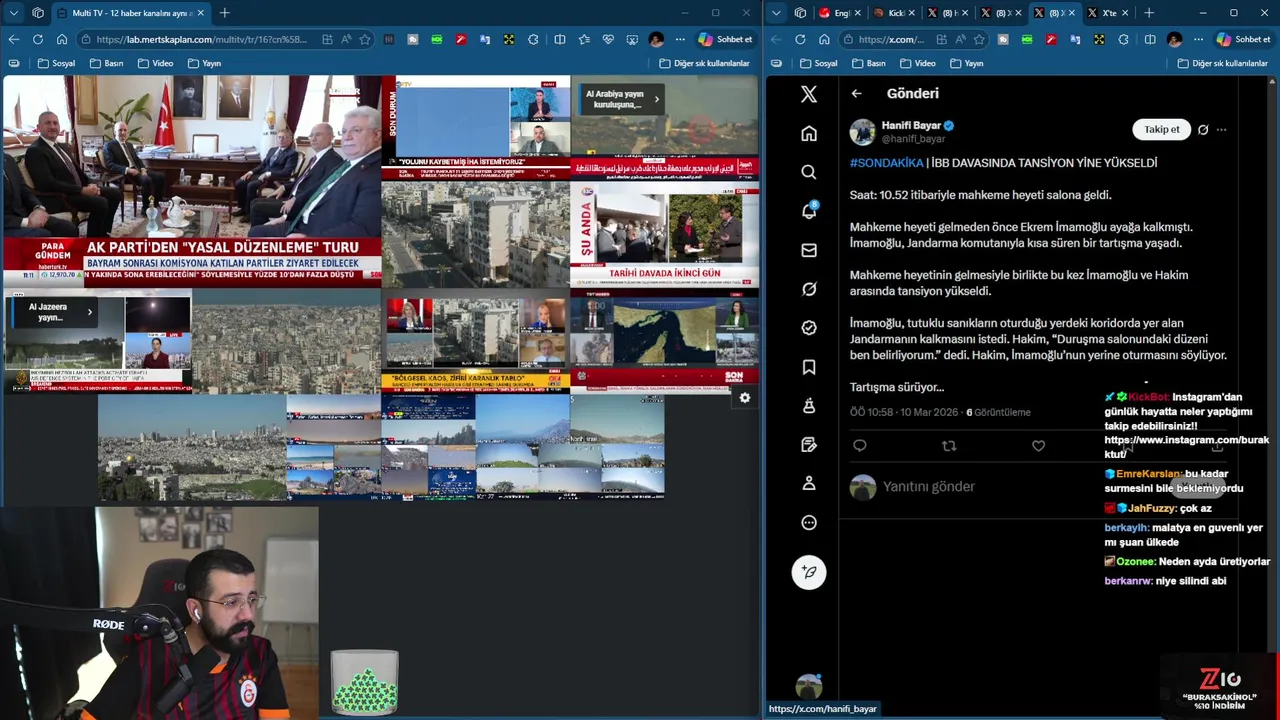Open browser settings ellipsis in X window
Screen dimensions: 1280x720
(x=1198, y=39)
